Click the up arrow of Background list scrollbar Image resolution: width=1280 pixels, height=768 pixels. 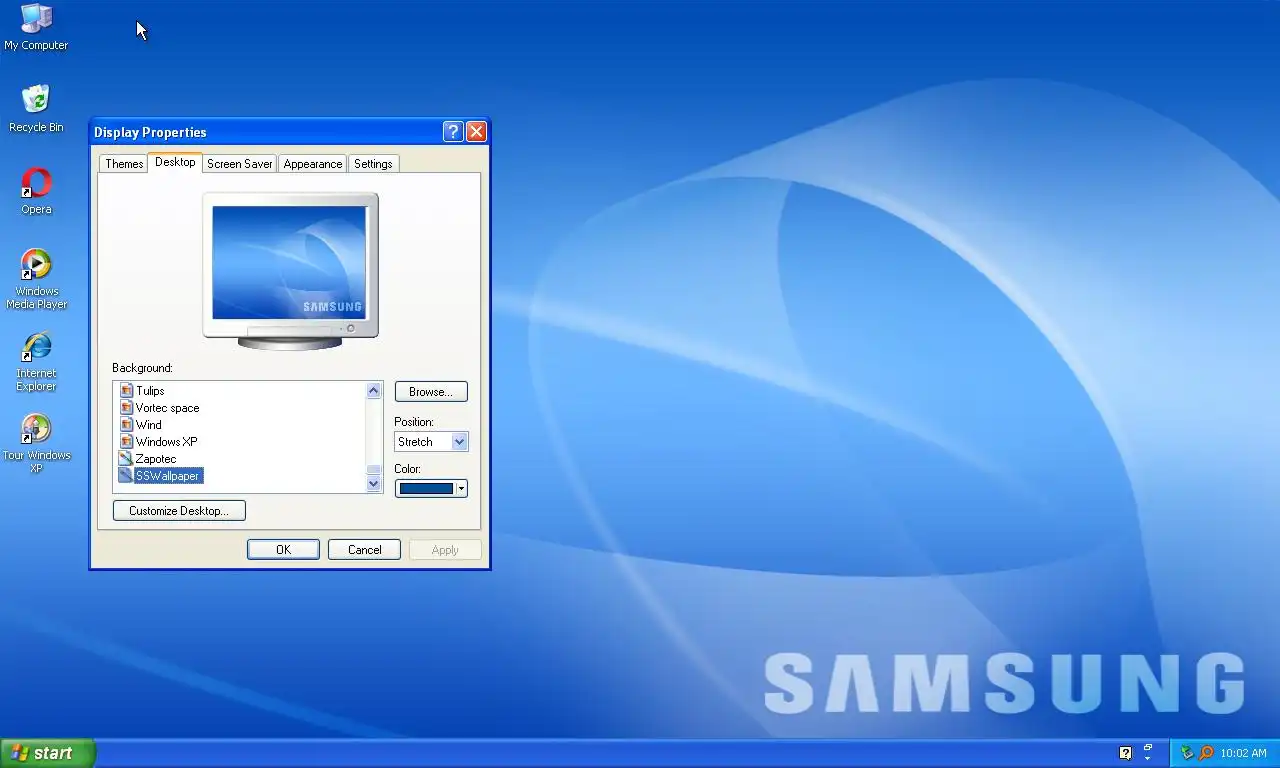(x=374, y=391)
